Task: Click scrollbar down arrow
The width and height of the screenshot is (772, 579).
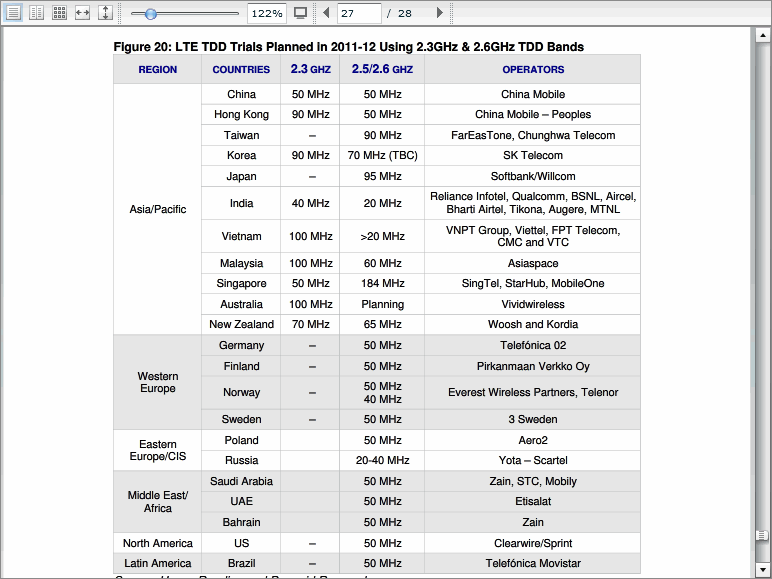Action: 762,569
